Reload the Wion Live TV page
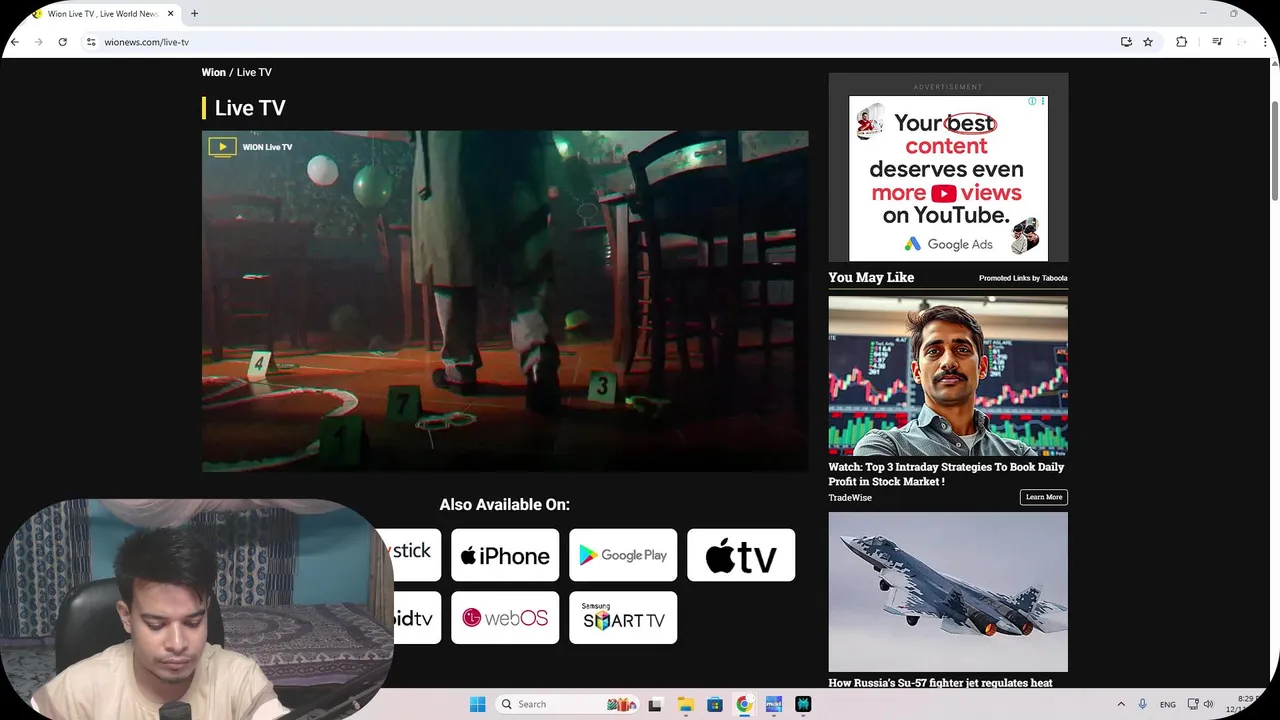The height and width of the screenshot is (720, 1280). tap(62, 42)
